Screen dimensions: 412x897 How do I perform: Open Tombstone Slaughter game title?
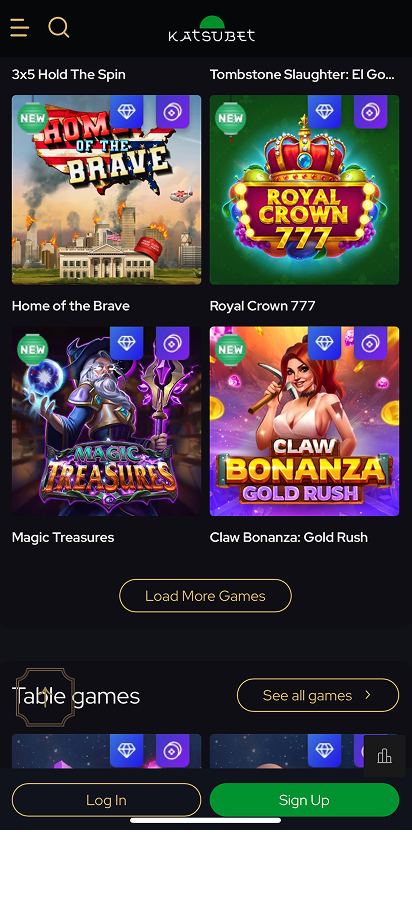[302, 74]
